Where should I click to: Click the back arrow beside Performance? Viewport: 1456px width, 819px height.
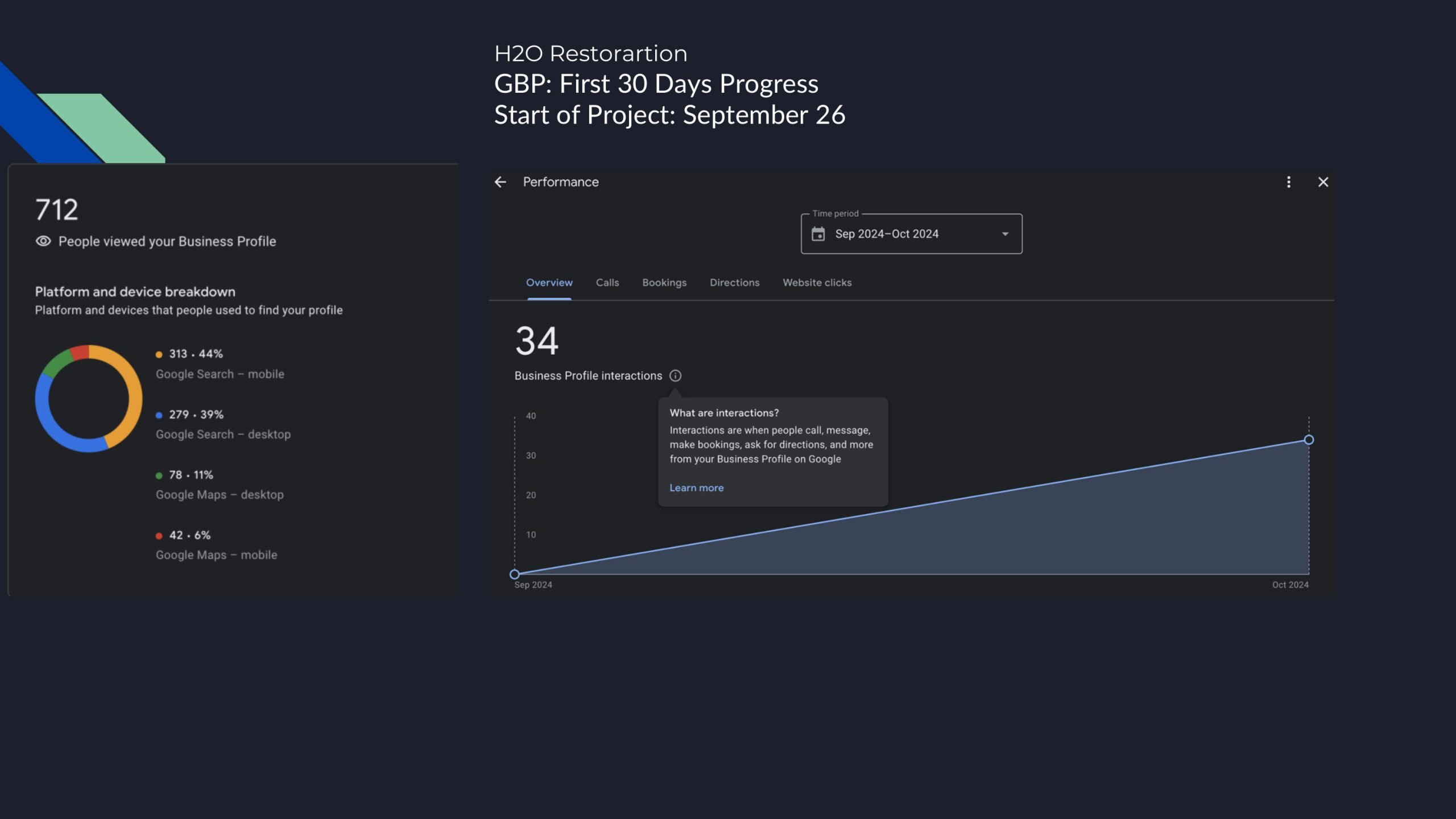500,182
